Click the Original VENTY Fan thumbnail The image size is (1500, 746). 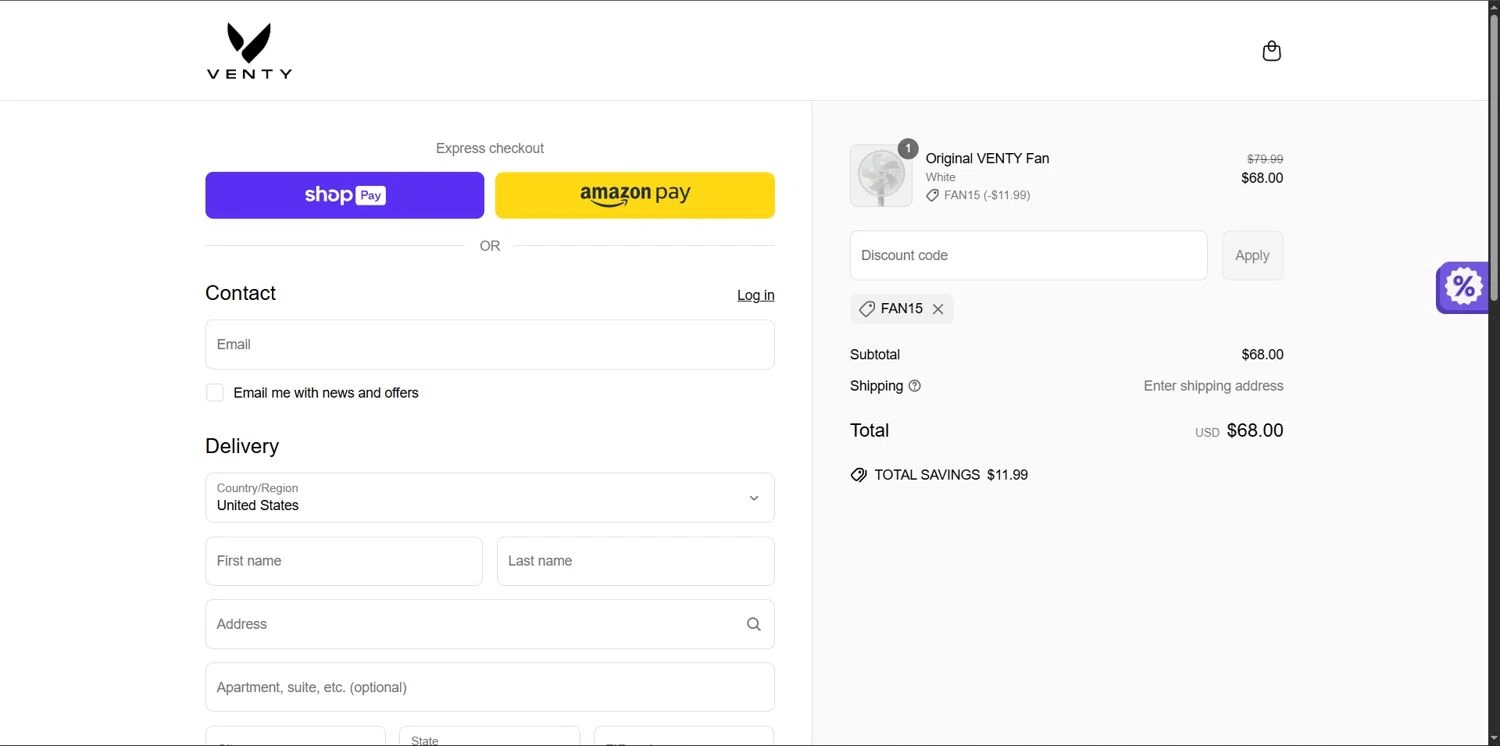point(881,176)
